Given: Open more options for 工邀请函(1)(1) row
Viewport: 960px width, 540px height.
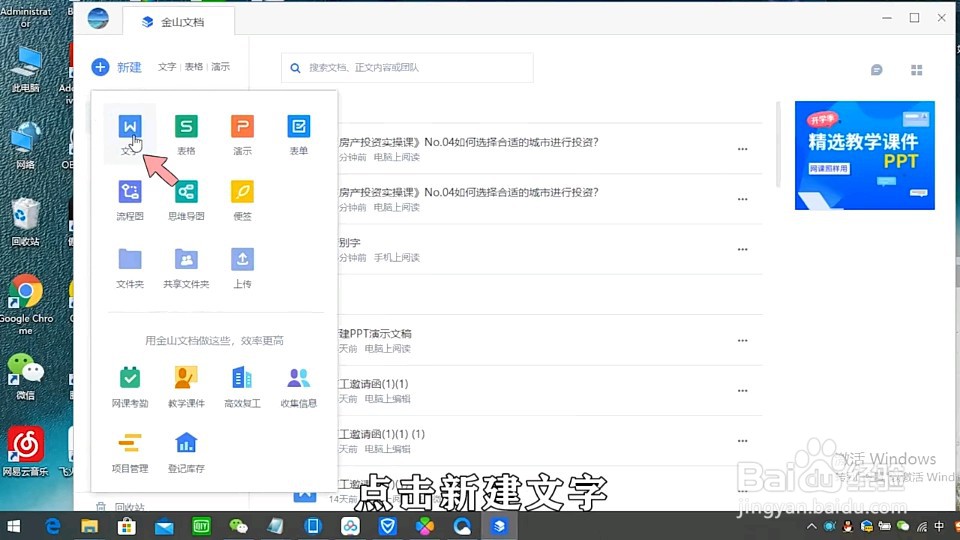Looking at the screenshot, I should tap(743, 391).
